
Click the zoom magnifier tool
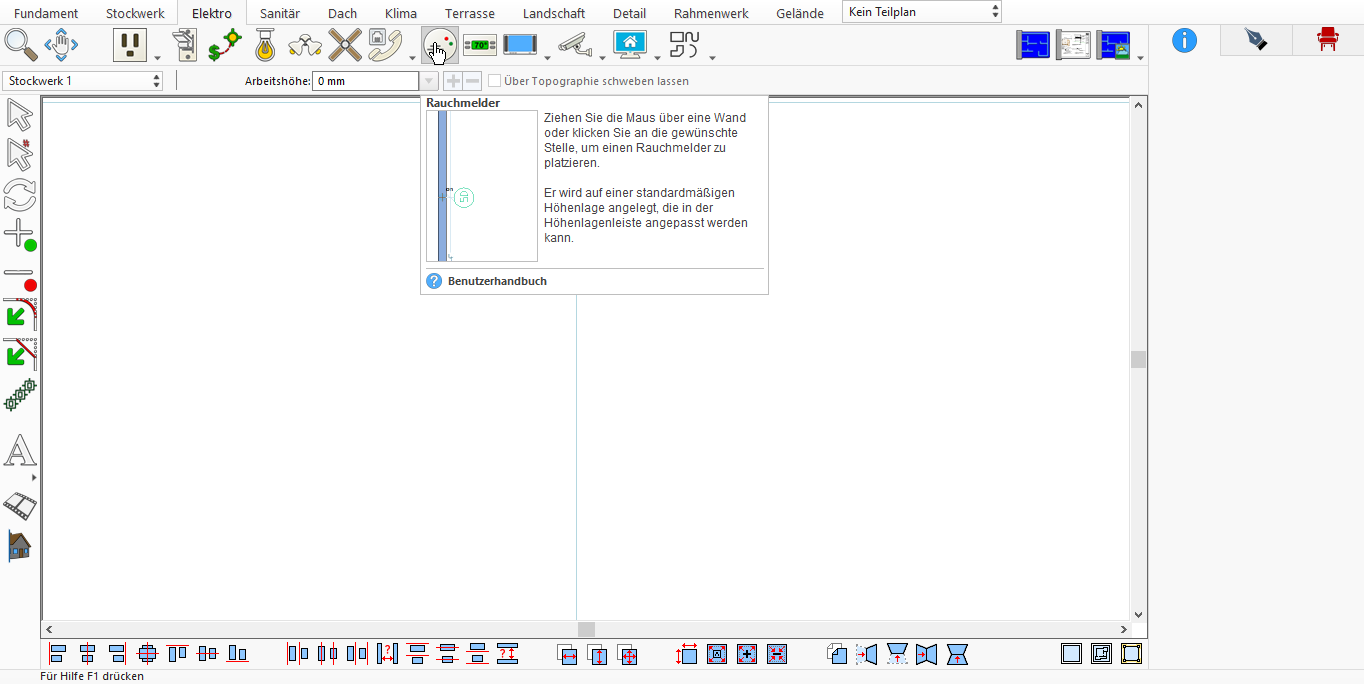(20, 44)
